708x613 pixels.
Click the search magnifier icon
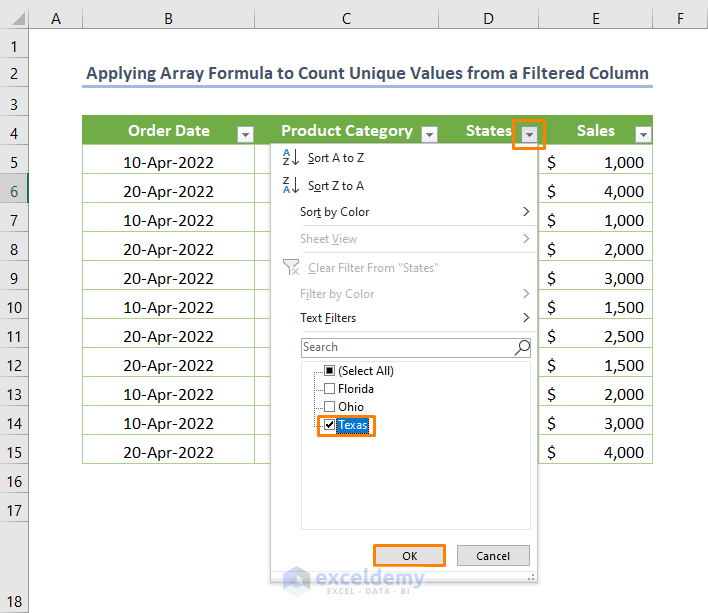point(522,347)
